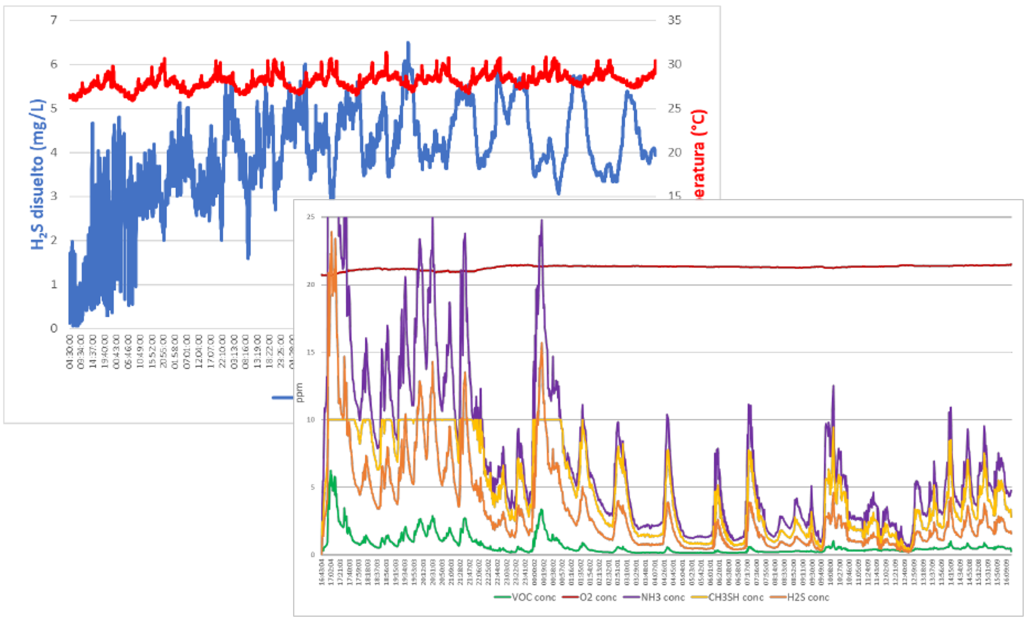Viewport: 1024px width, 617px height.
Task: Click the 30 tick on the temperature axis
Action: (675, 65)
